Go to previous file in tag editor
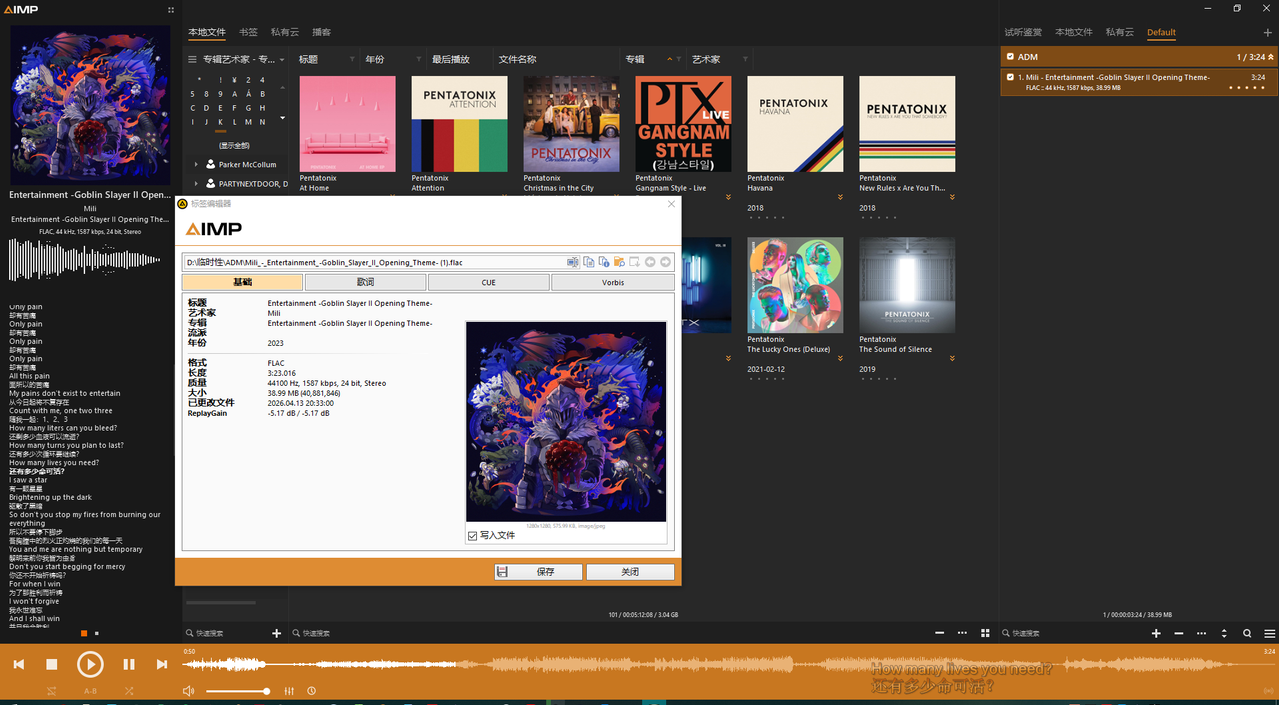The width and height of the screenshot is (1279, 705). (650, 262)
